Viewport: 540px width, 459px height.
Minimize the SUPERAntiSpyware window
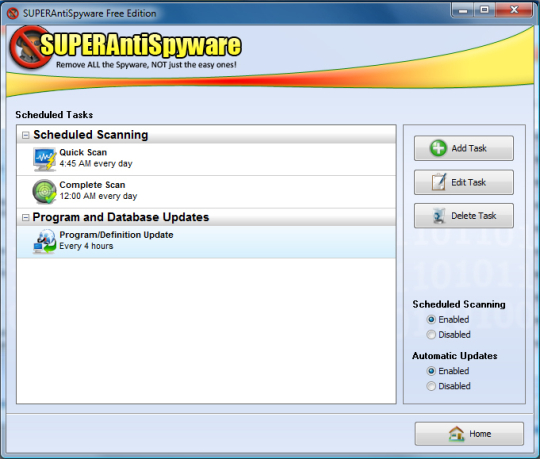(x=463, y=10)
